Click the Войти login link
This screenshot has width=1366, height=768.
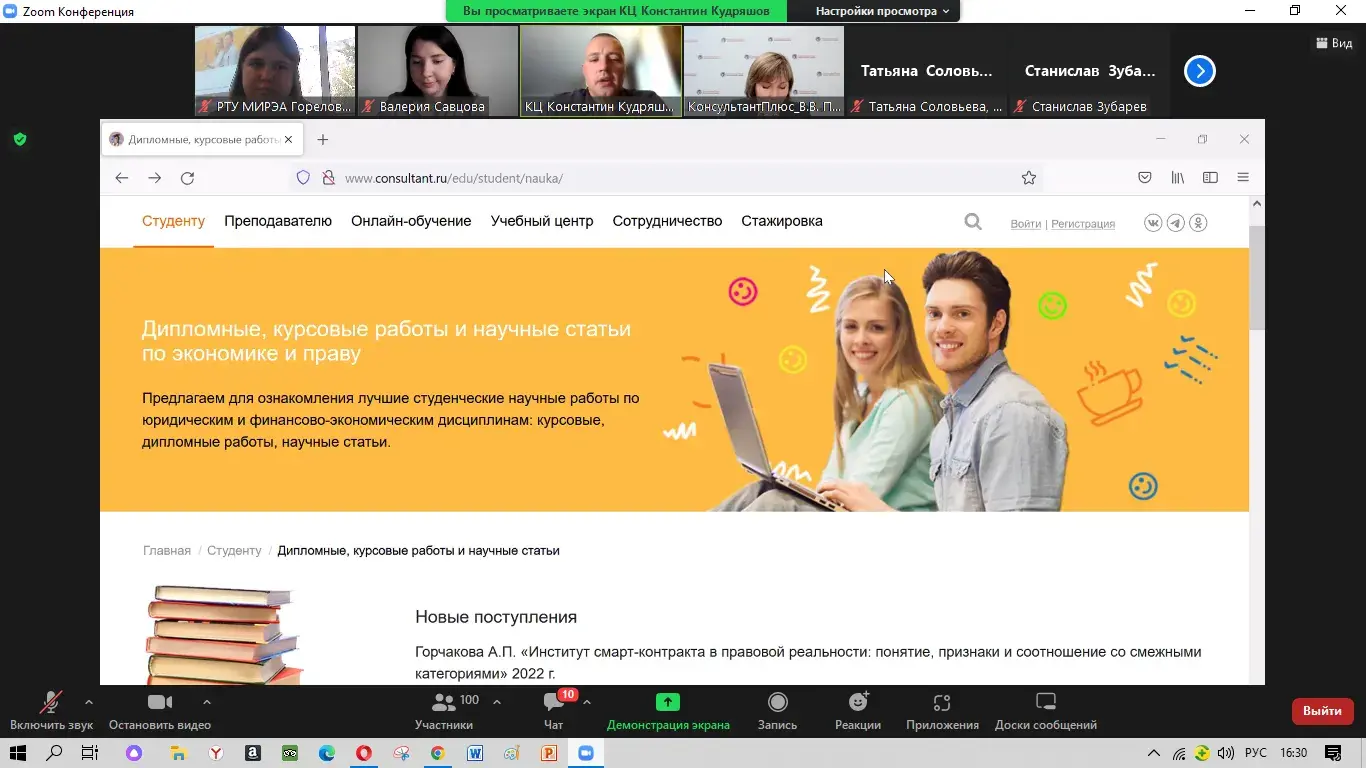click(x=1026, y=224)
